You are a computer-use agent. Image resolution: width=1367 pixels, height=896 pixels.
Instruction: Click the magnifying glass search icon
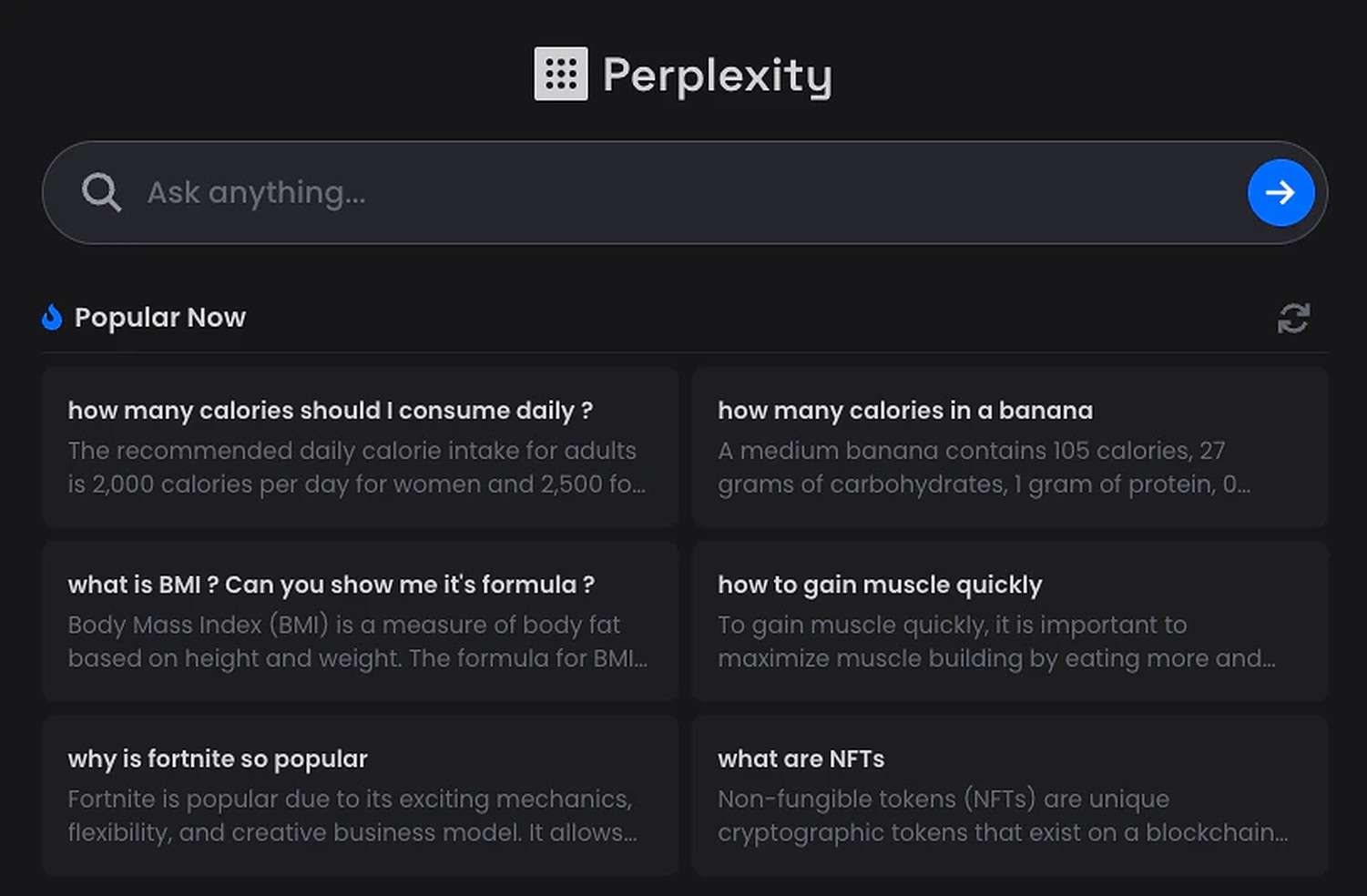101,192
